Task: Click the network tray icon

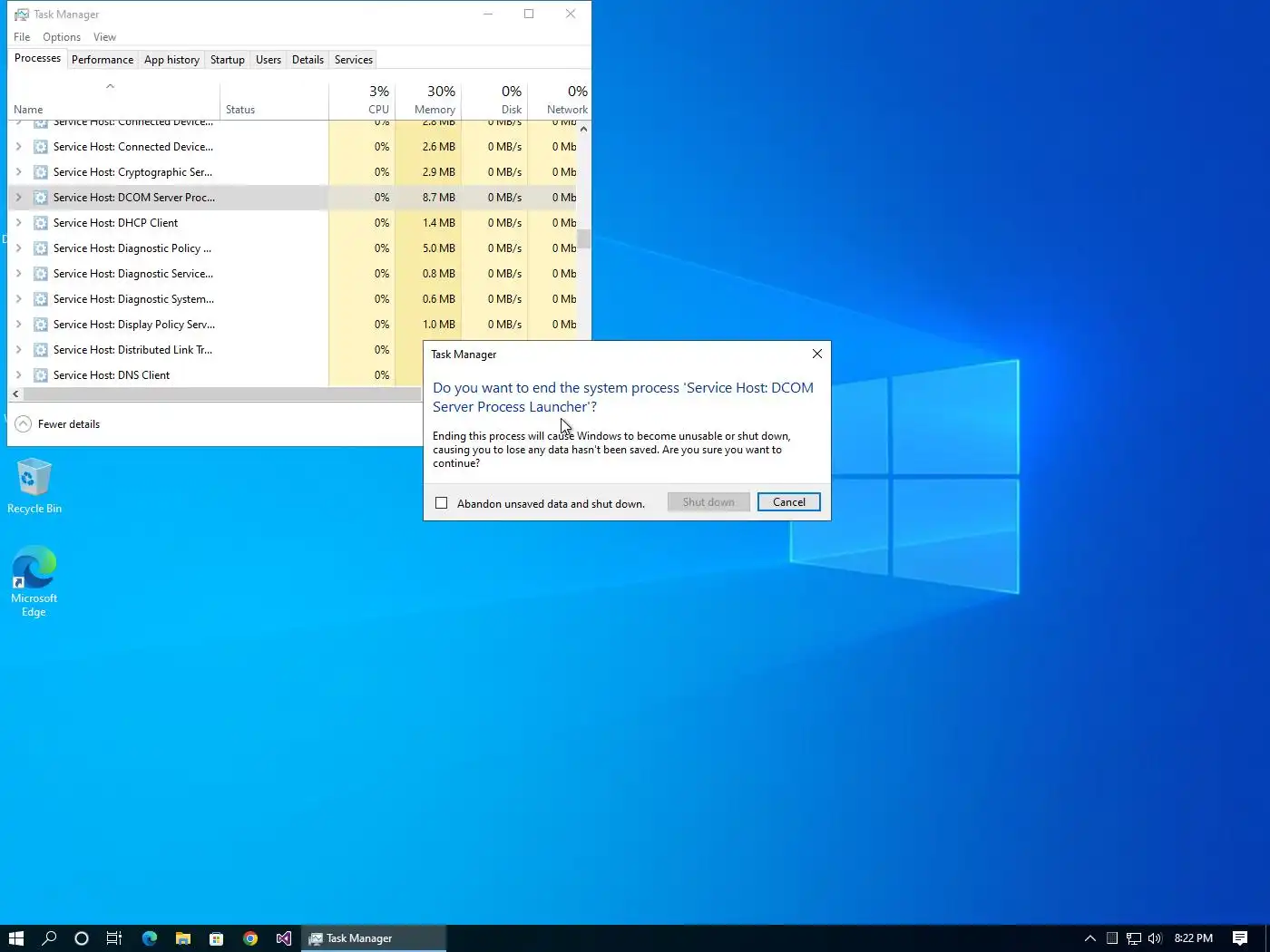Action: coord(1134,938)
